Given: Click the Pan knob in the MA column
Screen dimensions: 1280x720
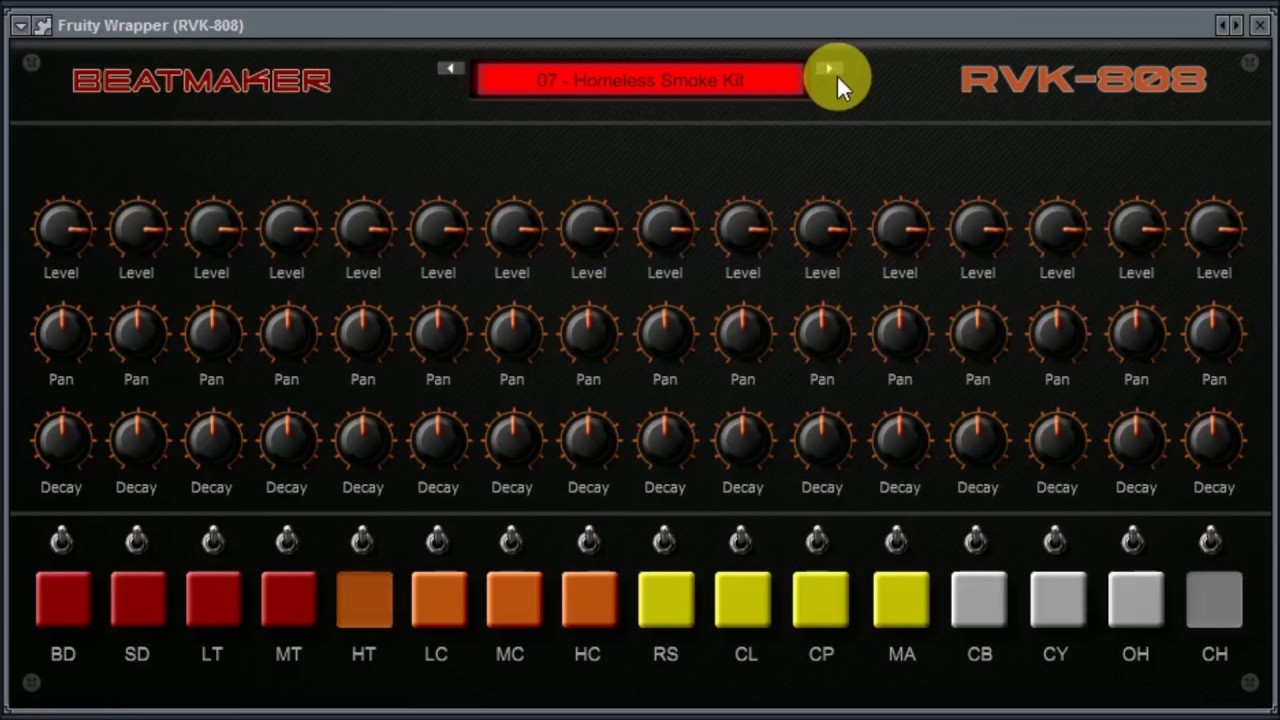Looking at the screenshot, I should pos(900,335).
